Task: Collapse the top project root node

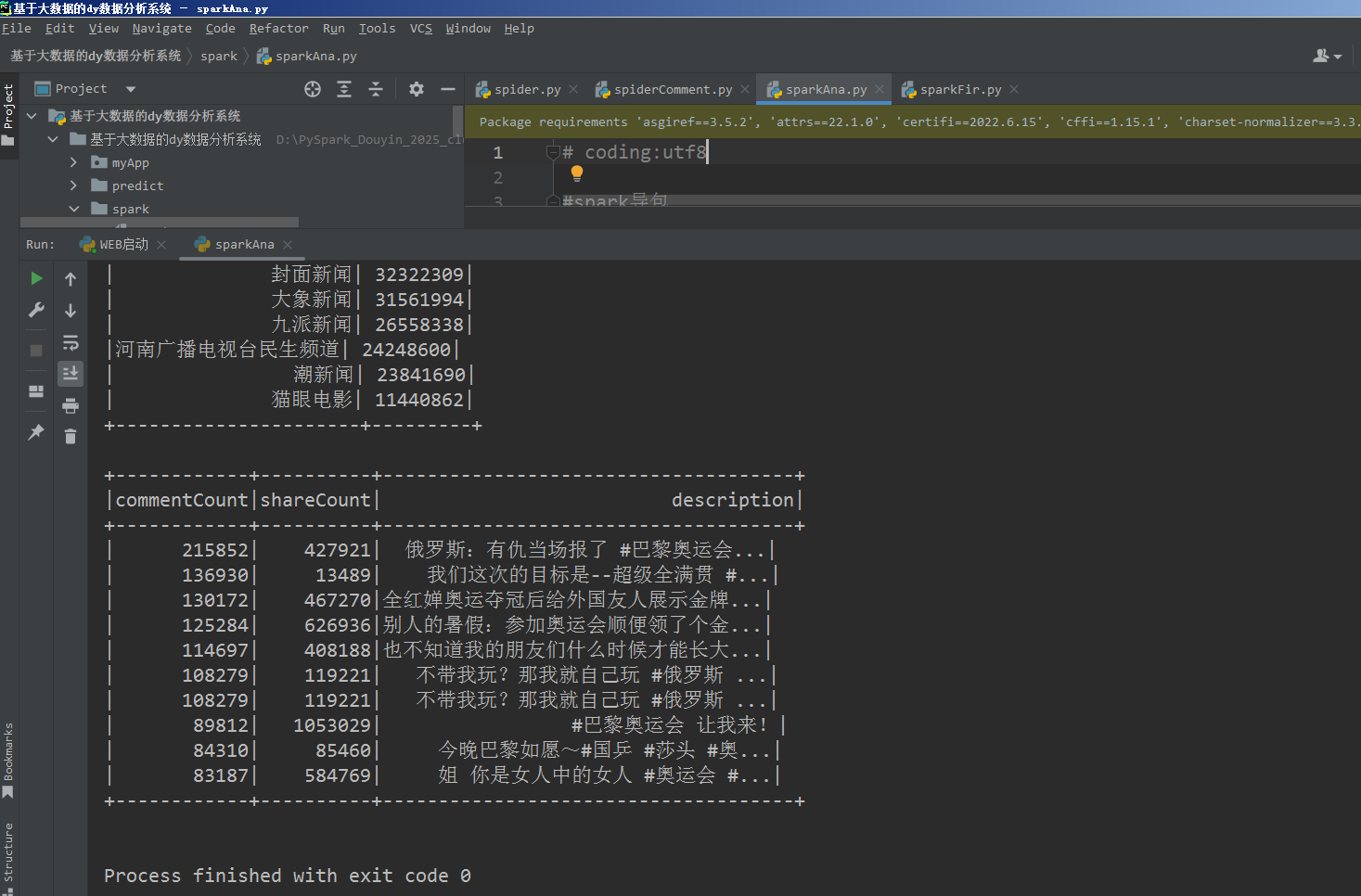Action: (x=32, y=116)
